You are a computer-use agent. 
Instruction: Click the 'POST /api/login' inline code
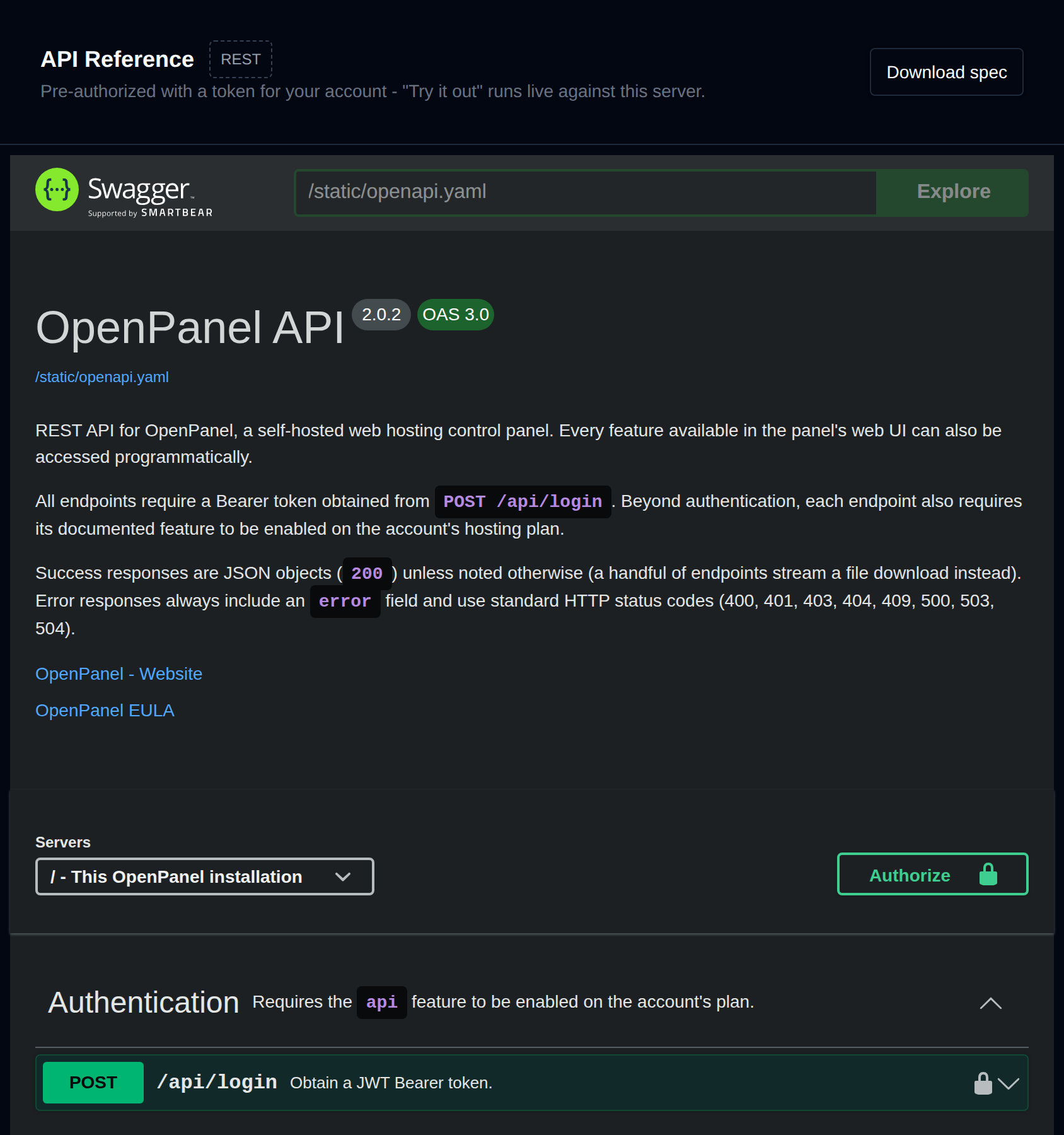coord(523,502)
